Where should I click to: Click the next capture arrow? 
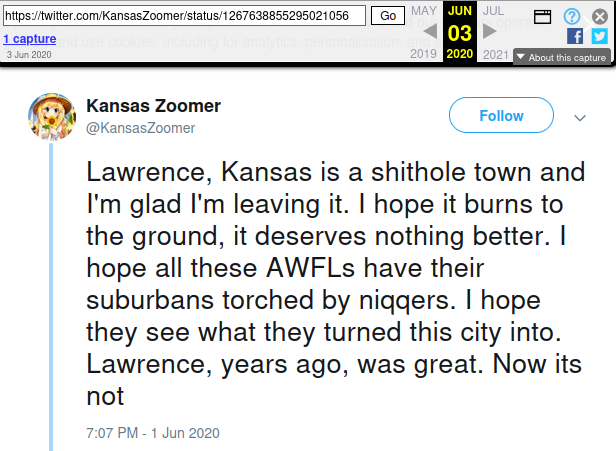point(490,31)
